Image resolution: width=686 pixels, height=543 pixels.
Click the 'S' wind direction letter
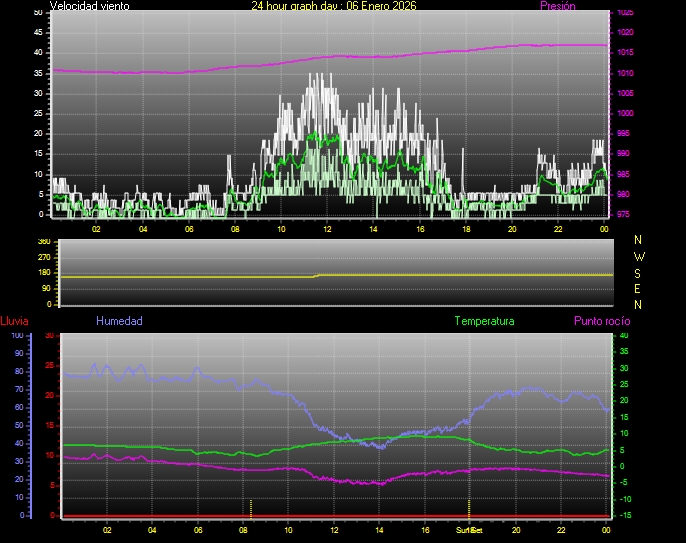639,272
